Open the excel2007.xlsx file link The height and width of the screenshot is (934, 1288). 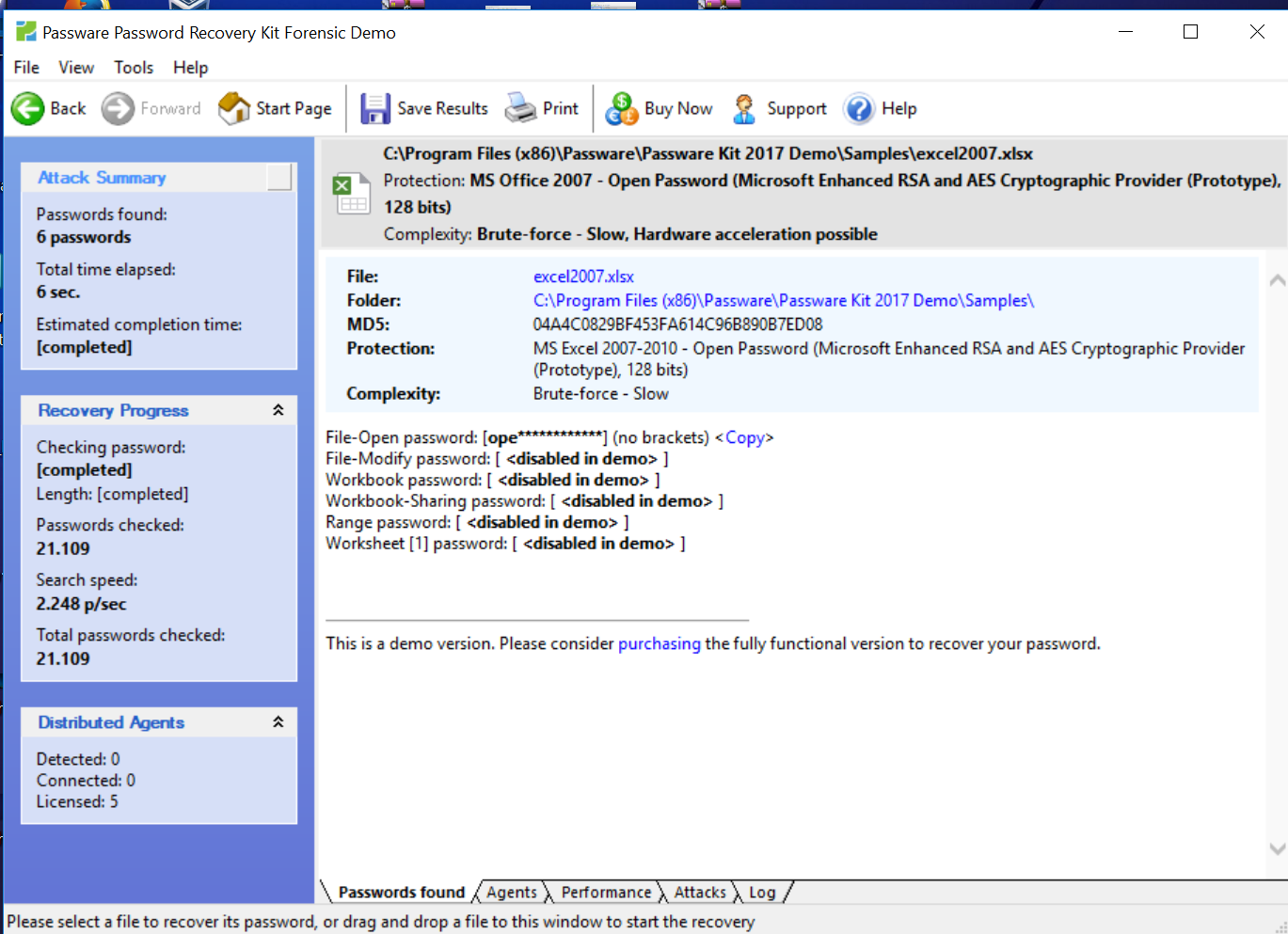[x=583, y=277]
